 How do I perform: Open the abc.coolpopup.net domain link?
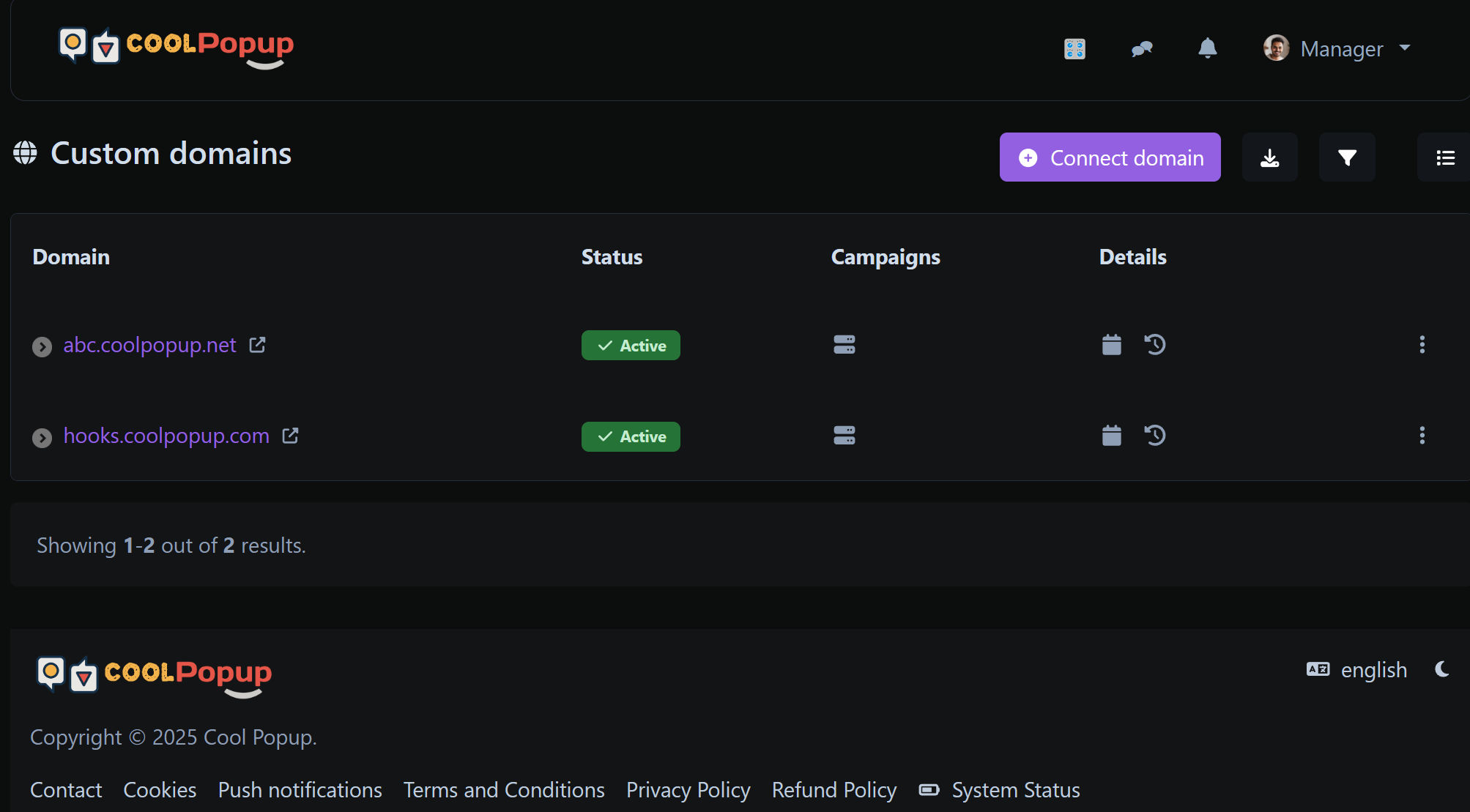pyautogui.click(x=149, y=345)
